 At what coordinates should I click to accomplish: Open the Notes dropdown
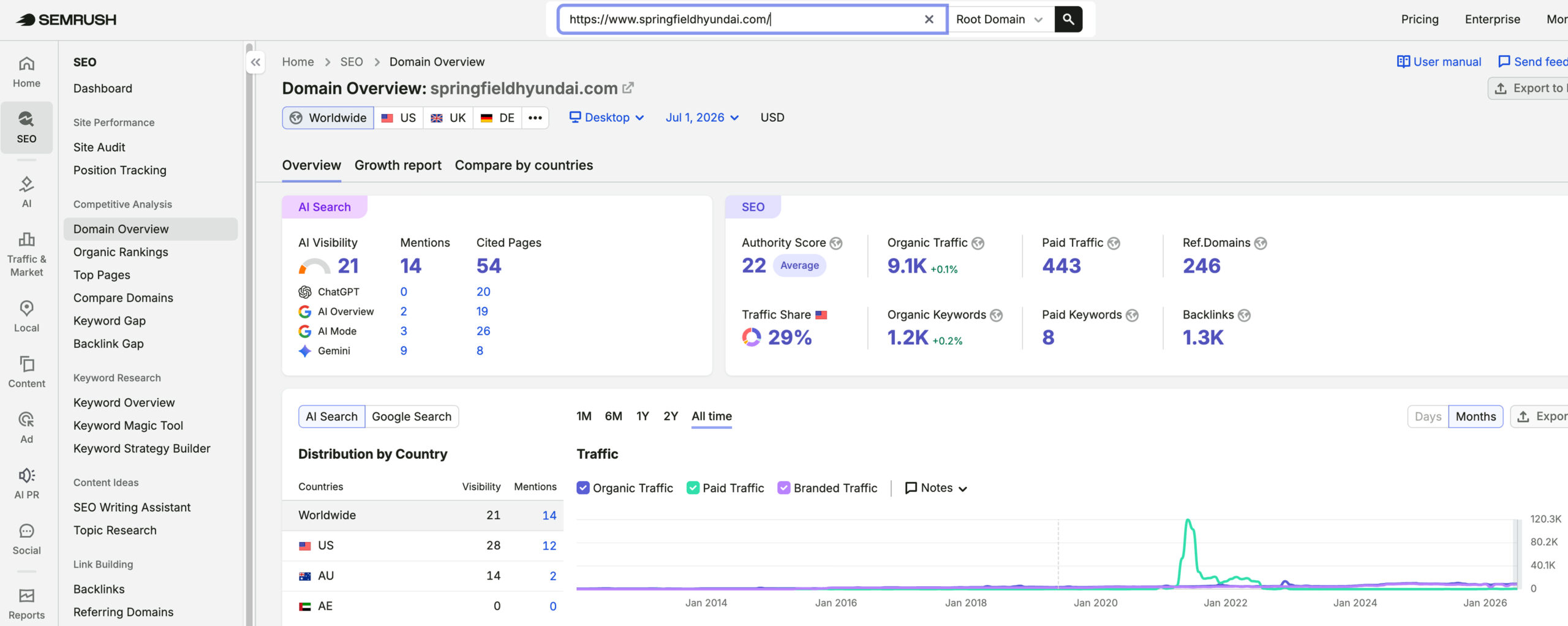tap(936, 488)
